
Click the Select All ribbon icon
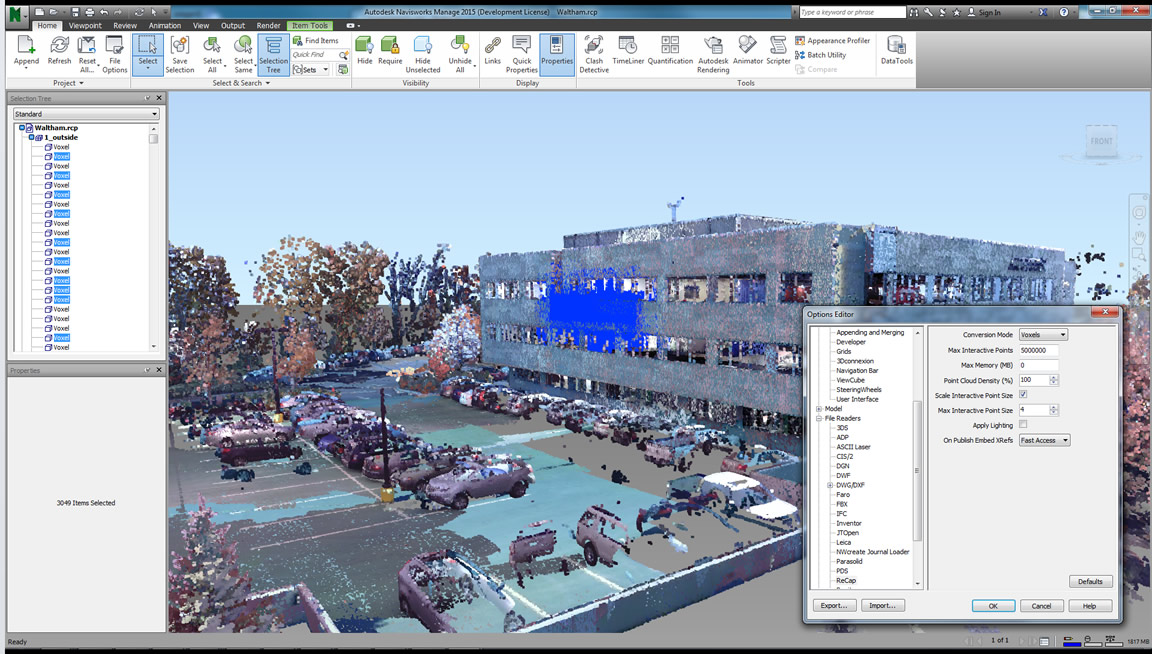[212, 54]
